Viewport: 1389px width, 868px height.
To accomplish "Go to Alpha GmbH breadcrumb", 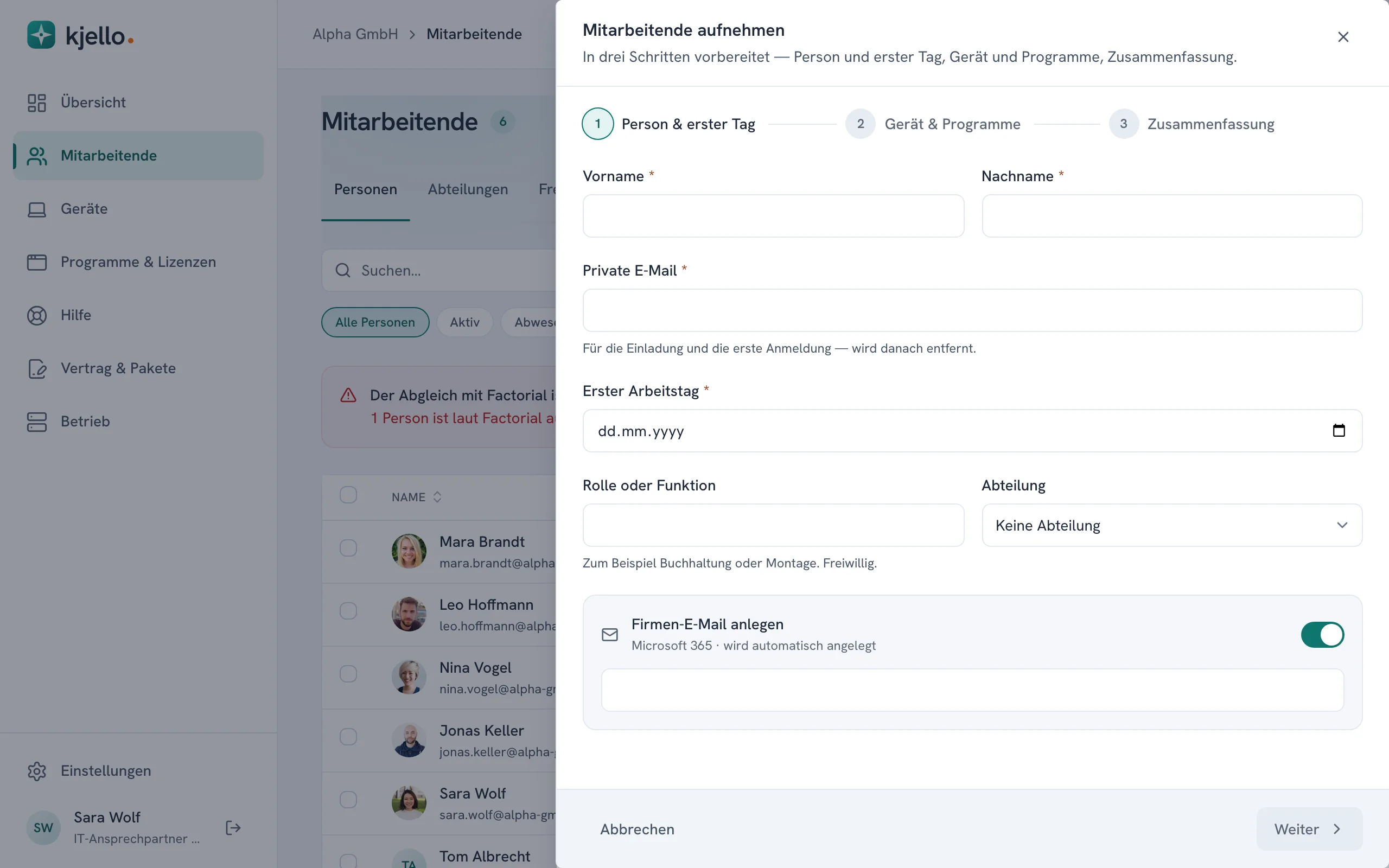I will pyautogui.click(x=355, y=34).
